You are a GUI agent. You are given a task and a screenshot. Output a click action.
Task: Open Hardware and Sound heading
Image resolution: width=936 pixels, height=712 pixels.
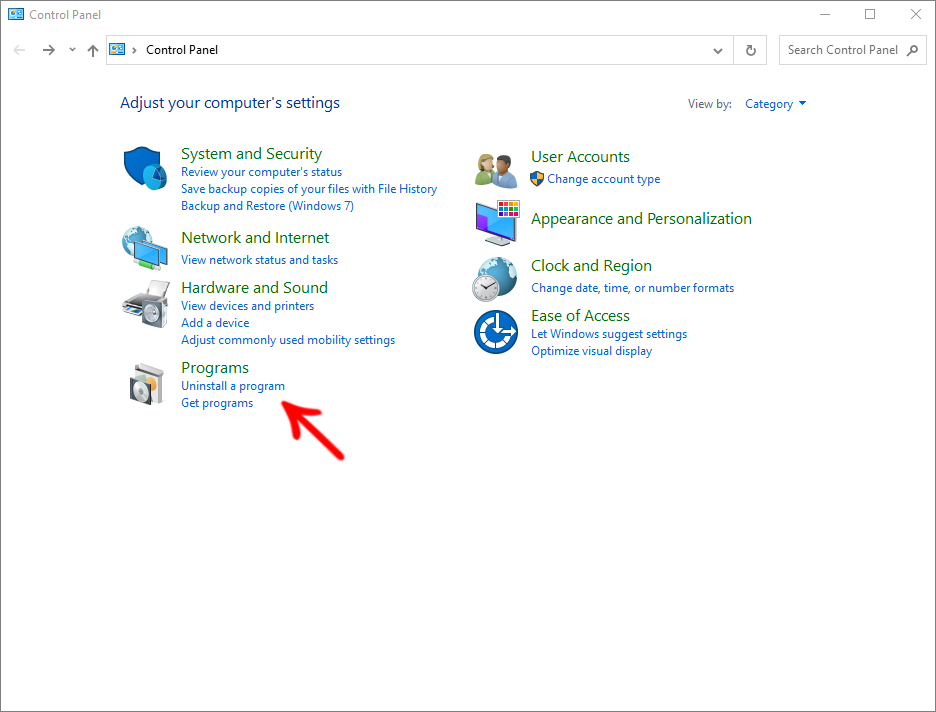click(x=254, y=288)
